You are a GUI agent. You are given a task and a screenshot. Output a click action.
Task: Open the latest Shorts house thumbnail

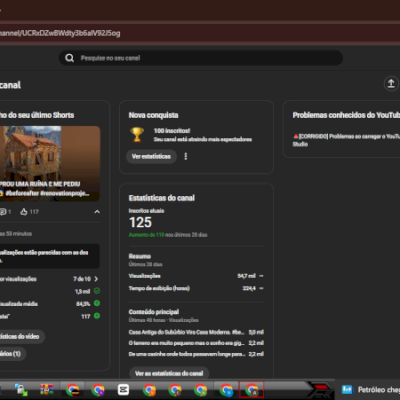tap(50, 163)
